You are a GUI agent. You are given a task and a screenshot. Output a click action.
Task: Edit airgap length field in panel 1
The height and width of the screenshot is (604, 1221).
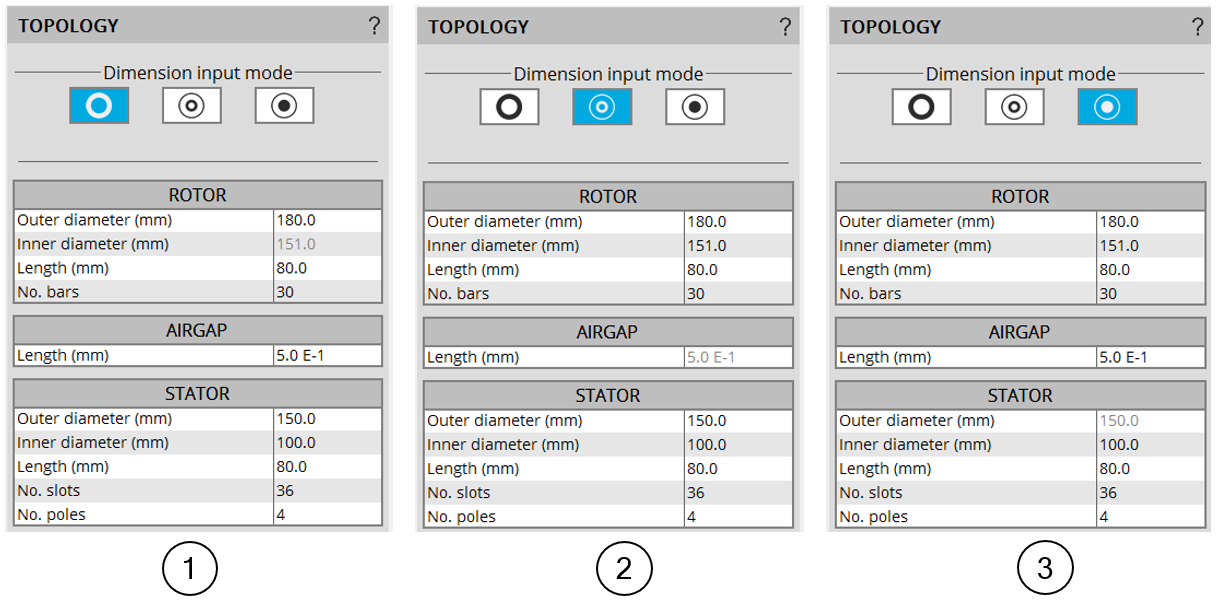[327, 356]
